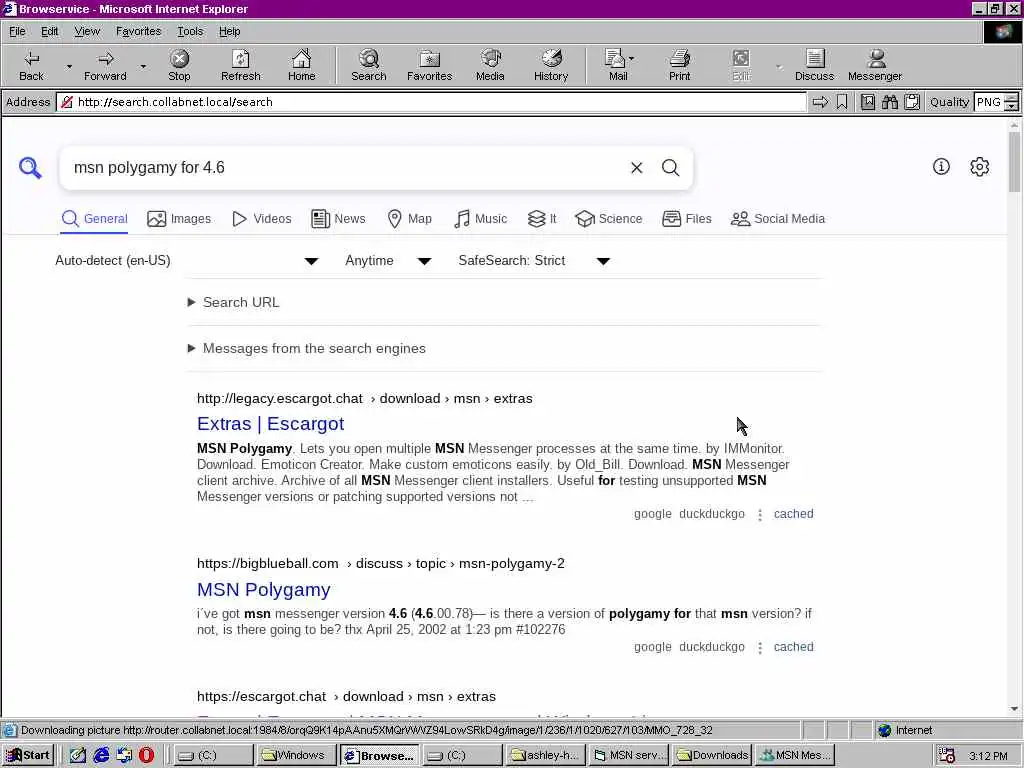1024x768 pixels.
Task: Stop loading the page
Action: [179, 65]
